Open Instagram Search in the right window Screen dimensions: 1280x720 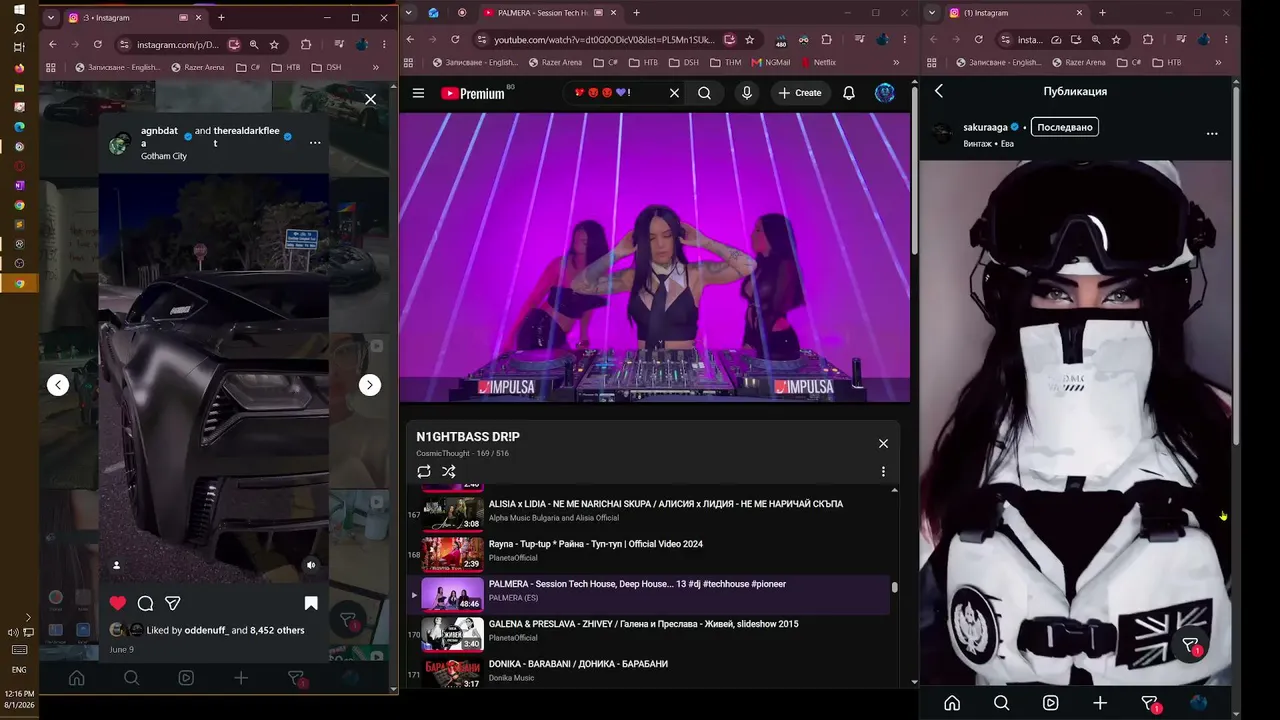(x=1001, y=703)
